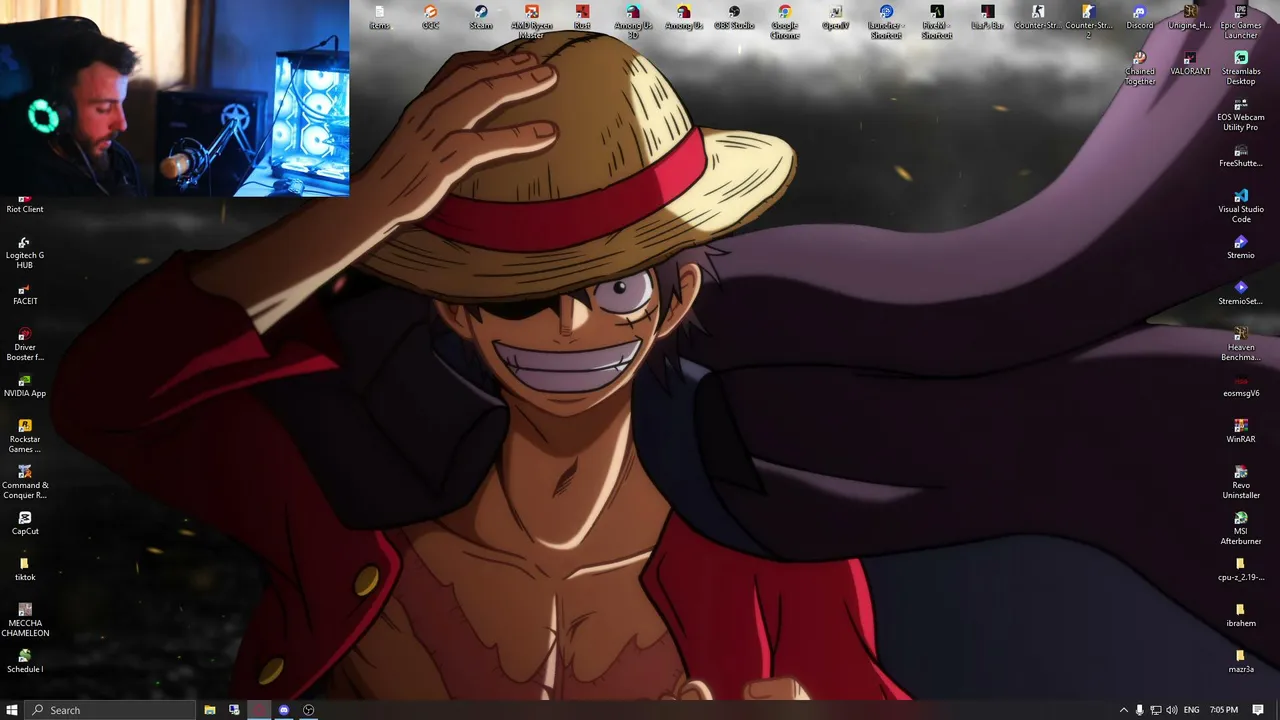Select the MSI Afterburner shortcut

(1241, 528)
